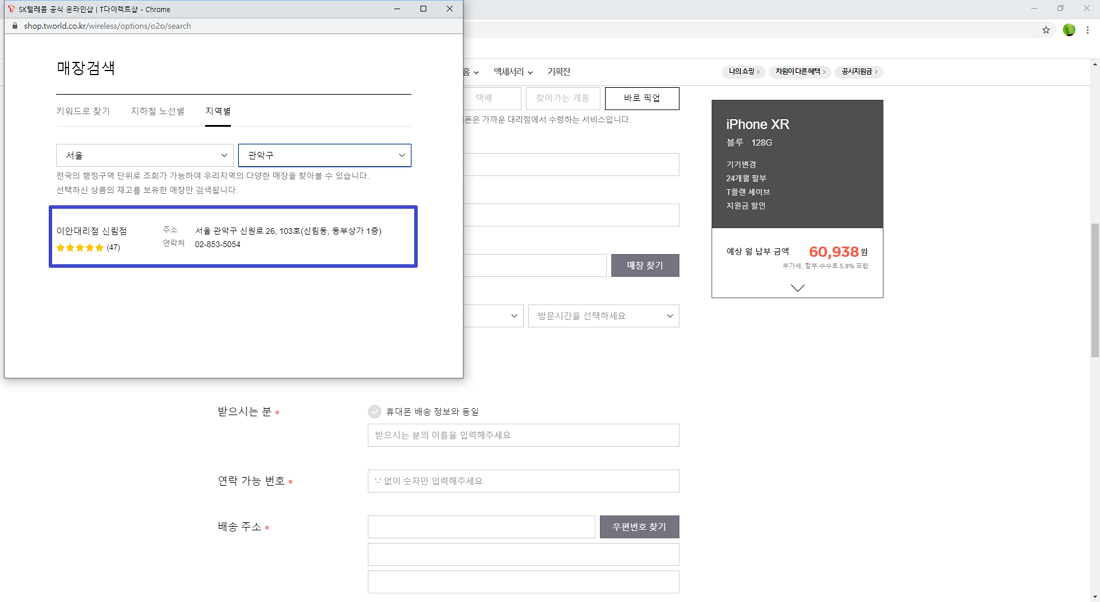Viewport: 1100px width, 602px height.
Task: Switch to the 키워드로 찾기 tab
Action: point(83,111)
